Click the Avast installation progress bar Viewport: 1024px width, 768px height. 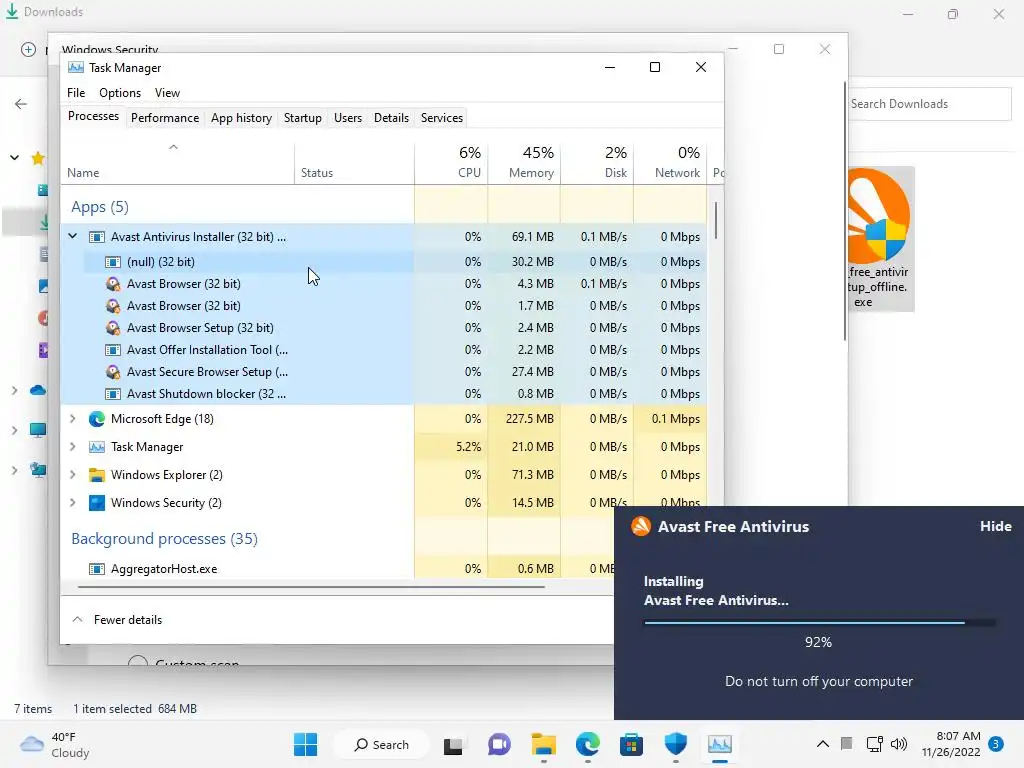coord(819,623)
